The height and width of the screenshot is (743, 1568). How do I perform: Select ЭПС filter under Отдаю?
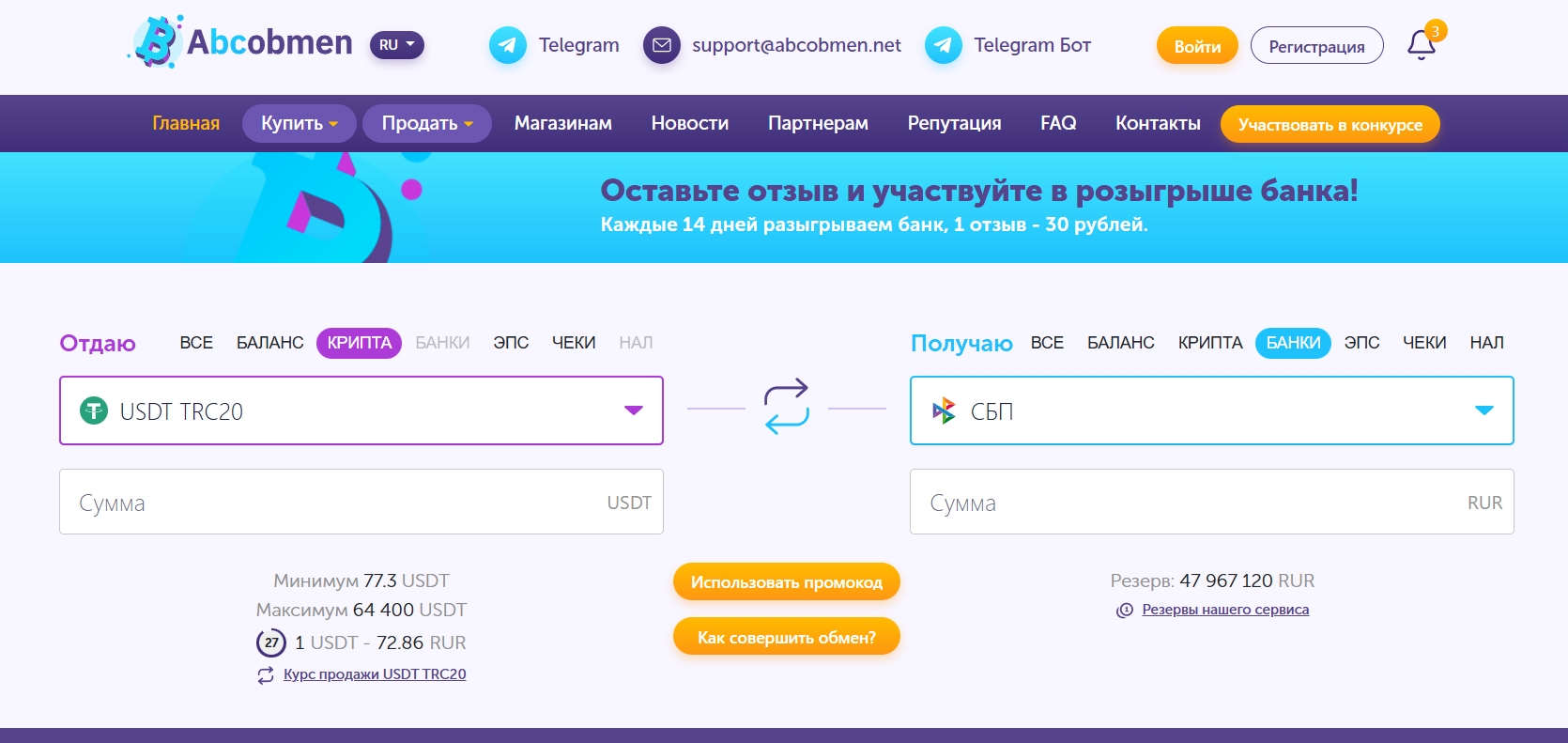pyautogui.click(x=511, y=343)
